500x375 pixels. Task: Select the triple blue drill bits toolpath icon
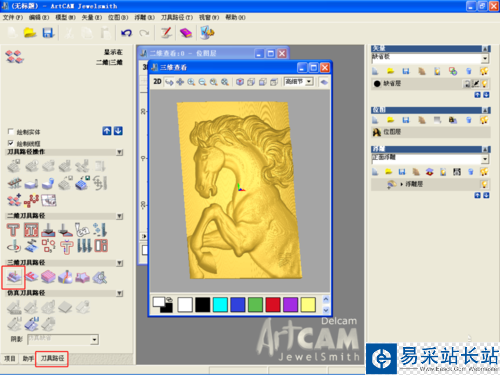tap(84, 246)
